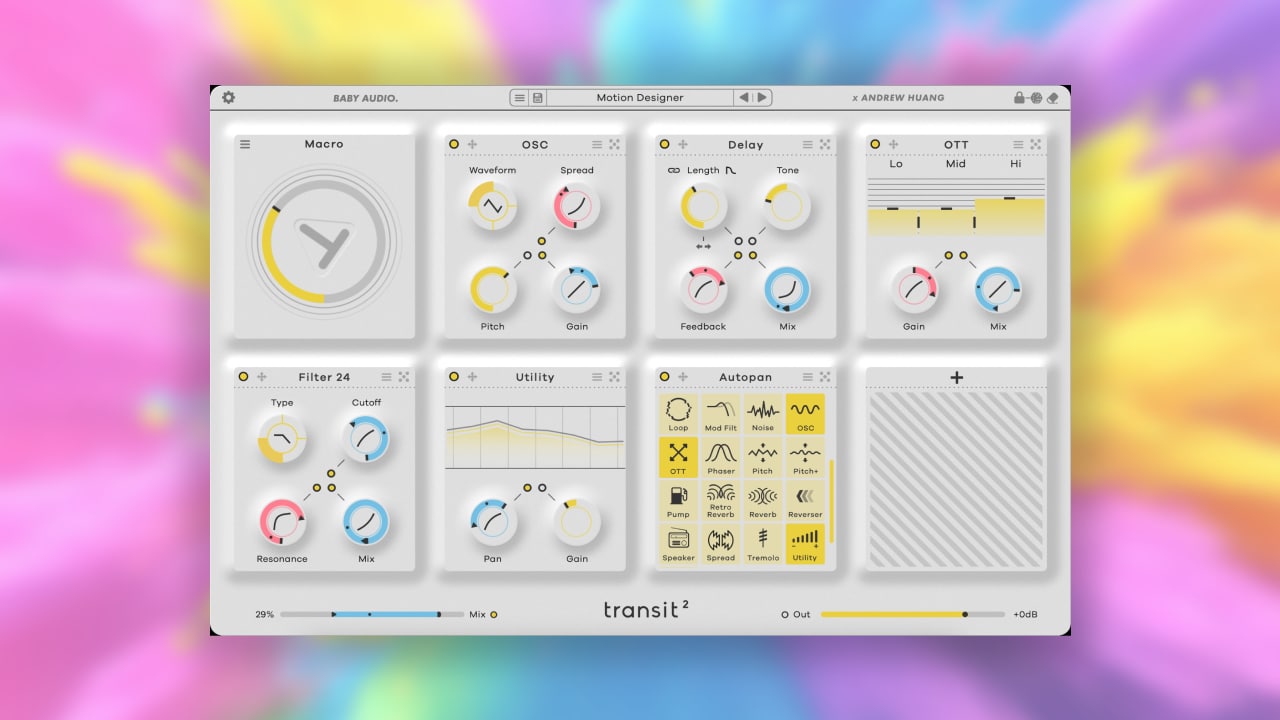Open the Motion Designer preset name dropdown

(640, 98)
